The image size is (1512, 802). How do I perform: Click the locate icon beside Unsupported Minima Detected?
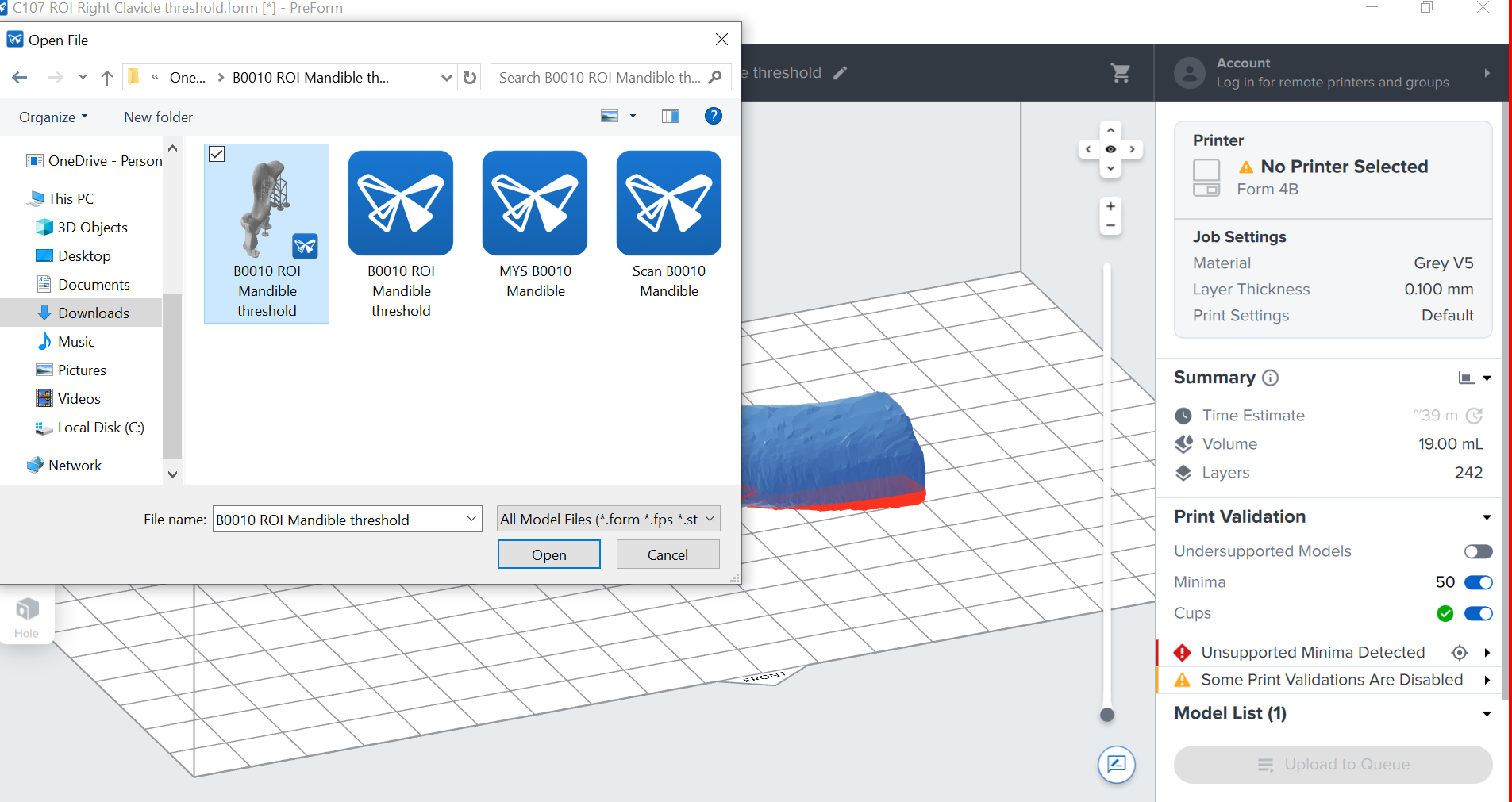point(1460,652)
